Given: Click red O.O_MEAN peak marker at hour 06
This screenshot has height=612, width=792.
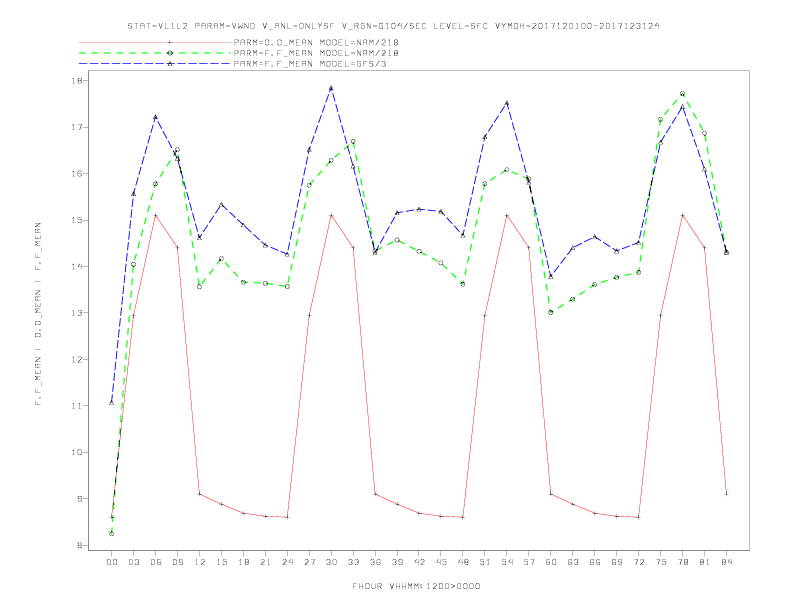Looking at the screenshot, I should [x=156, y=216].
